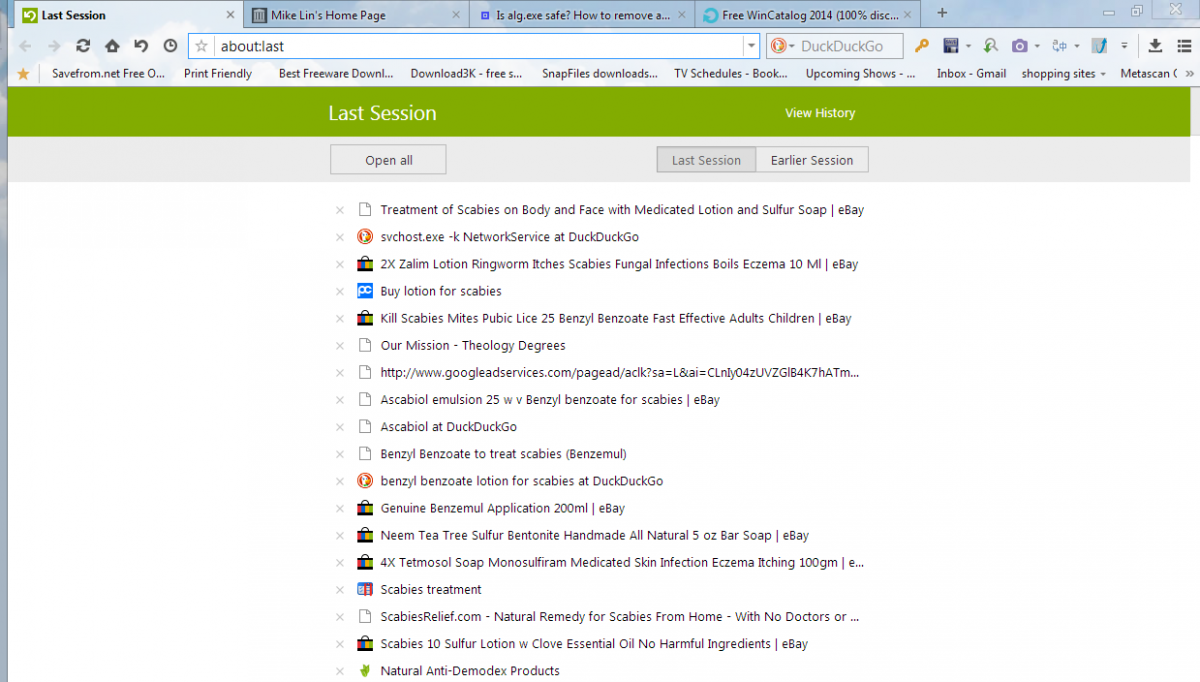Open the Print Friendly bookmark
This screenshot has height=682, width=1200.
point(218,74)
